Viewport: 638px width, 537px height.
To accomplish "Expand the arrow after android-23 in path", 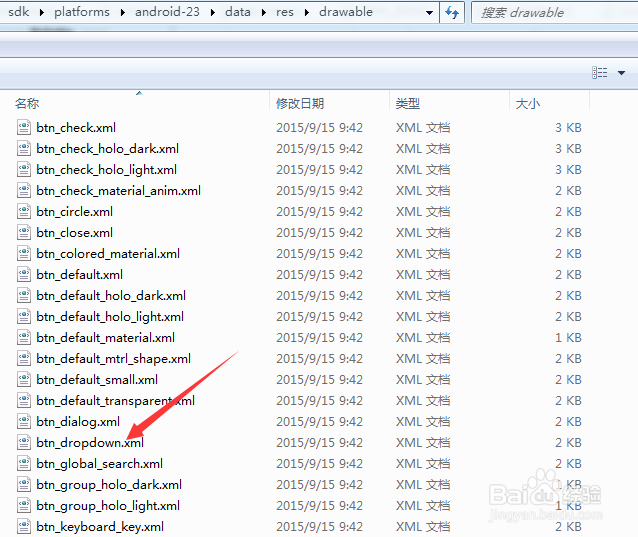I will (213, 13).
